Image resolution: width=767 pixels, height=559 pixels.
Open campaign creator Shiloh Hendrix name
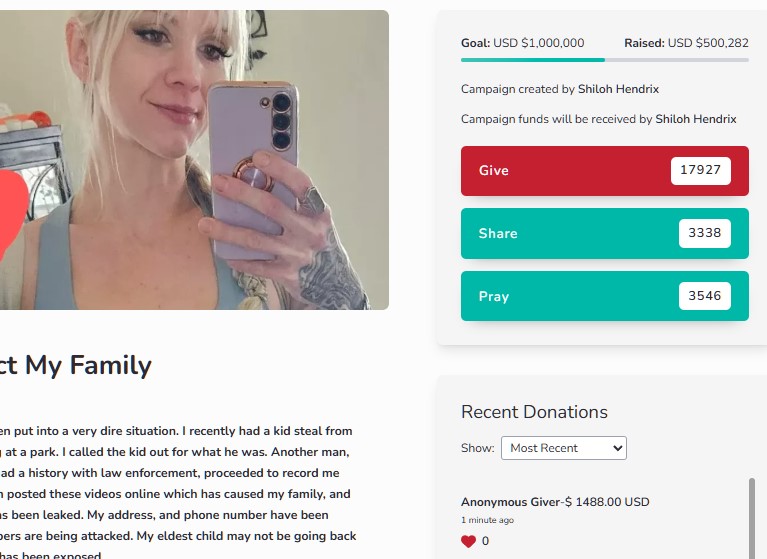coord(618,89)
